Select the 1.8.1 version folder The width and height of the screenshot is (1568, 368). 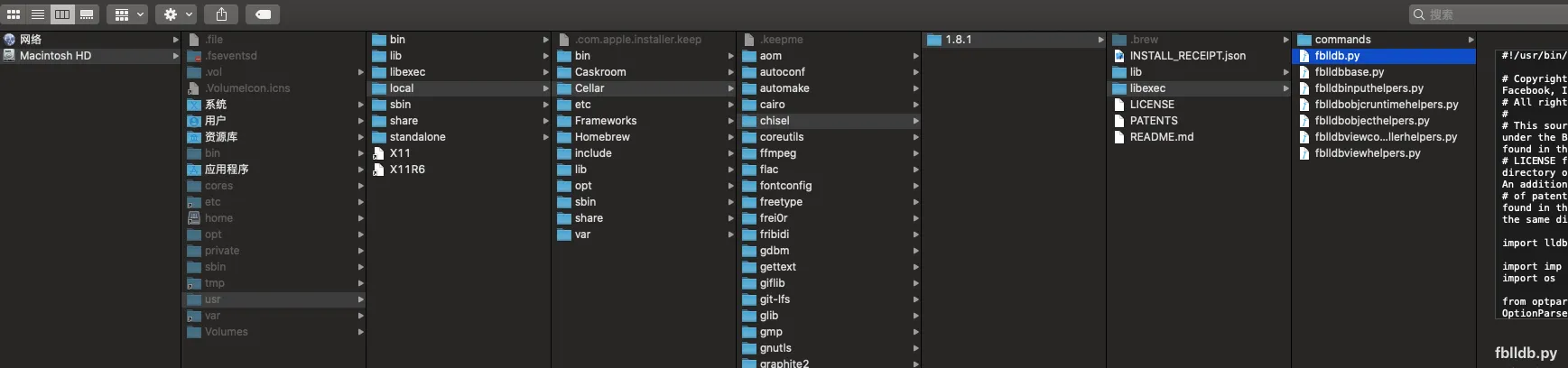coord(958,40)
